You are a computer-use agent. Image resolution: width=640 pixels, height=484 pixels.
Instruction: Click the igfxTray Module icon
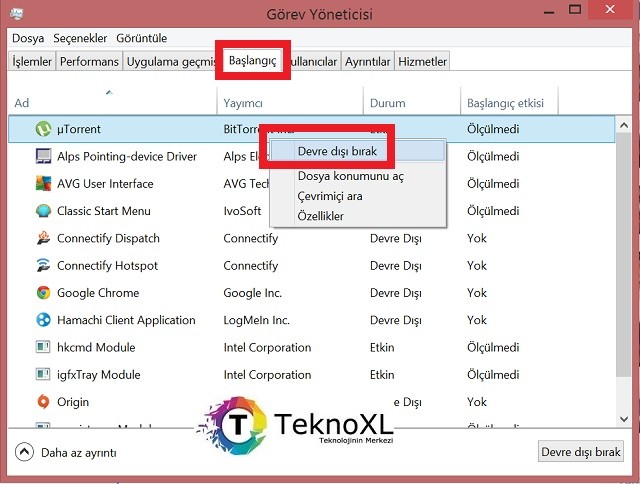coord(43,374)
